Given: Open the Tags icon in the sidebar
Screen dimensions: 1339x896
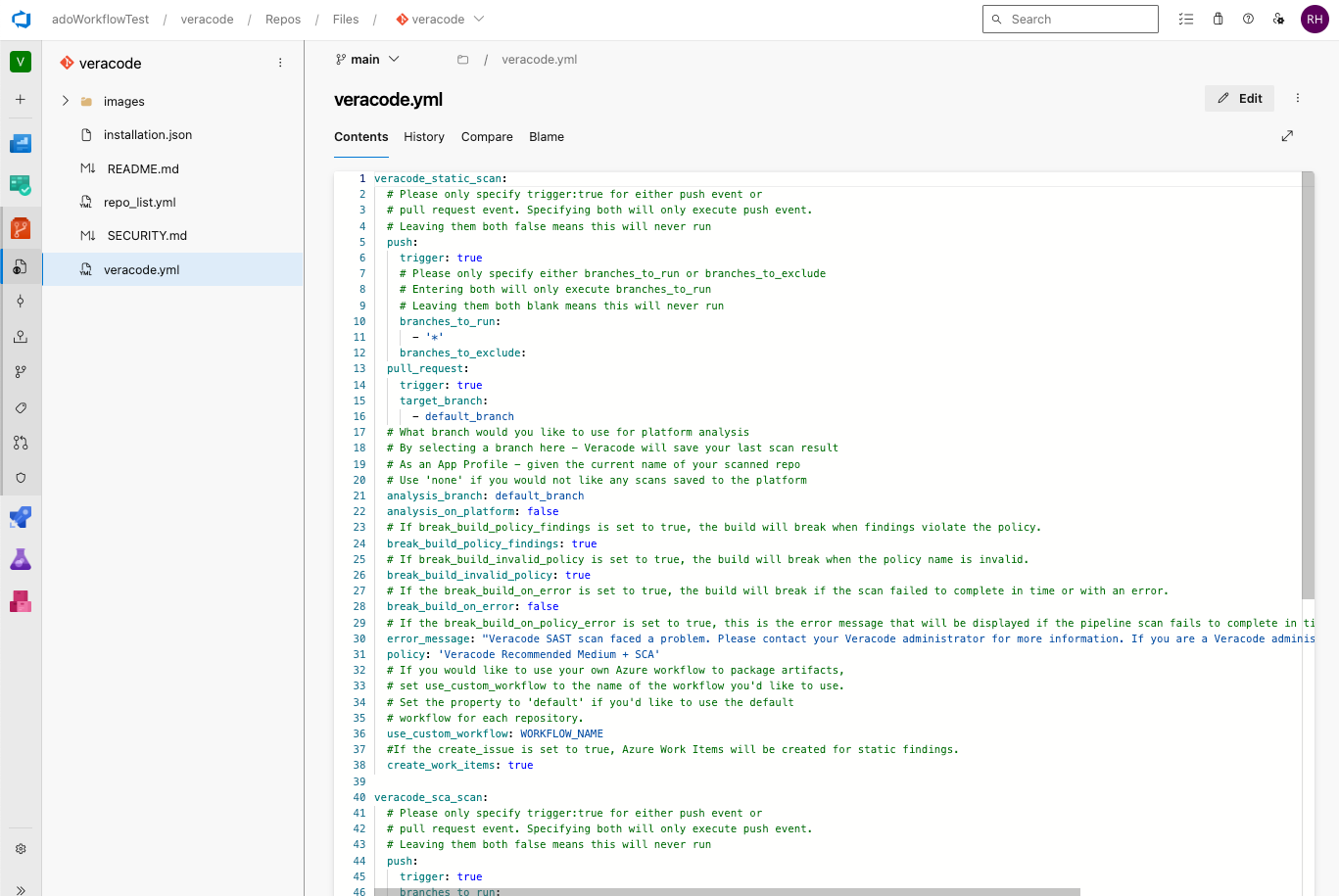Looking at the screenshot, I should (x=21, y=407).
